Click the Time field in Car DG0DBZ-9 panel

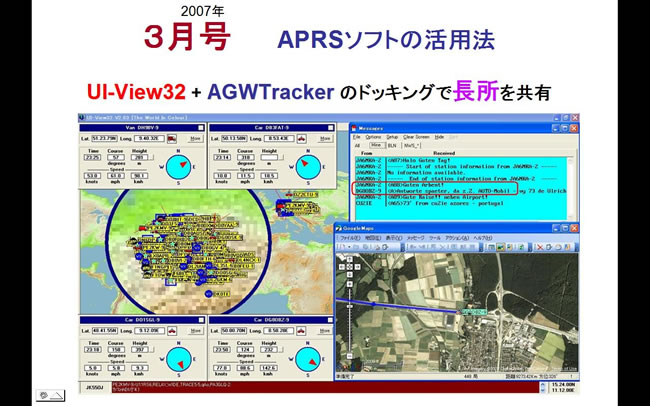[223, 350]
